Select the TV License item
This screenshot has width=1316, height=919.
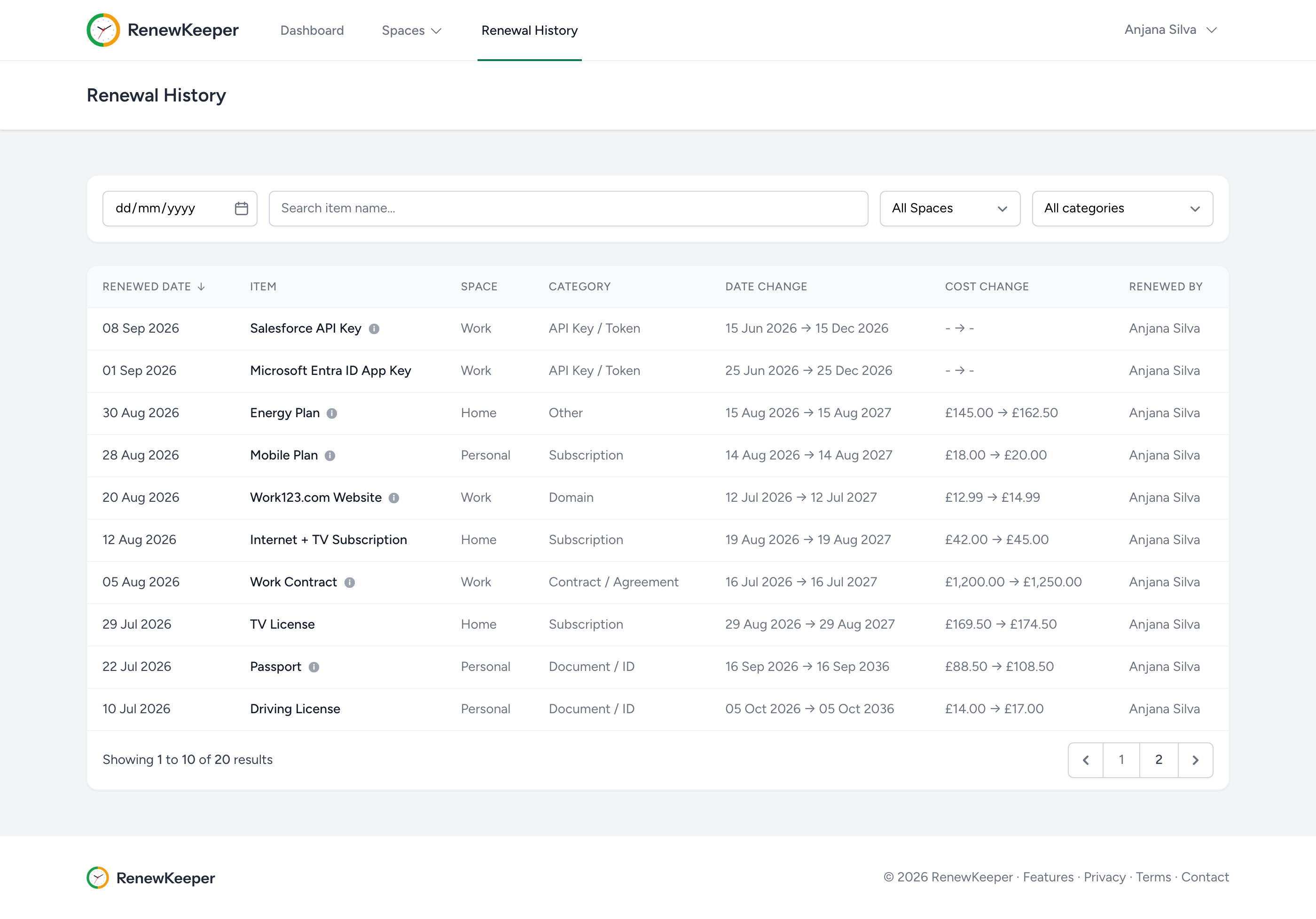click(282, 625)
